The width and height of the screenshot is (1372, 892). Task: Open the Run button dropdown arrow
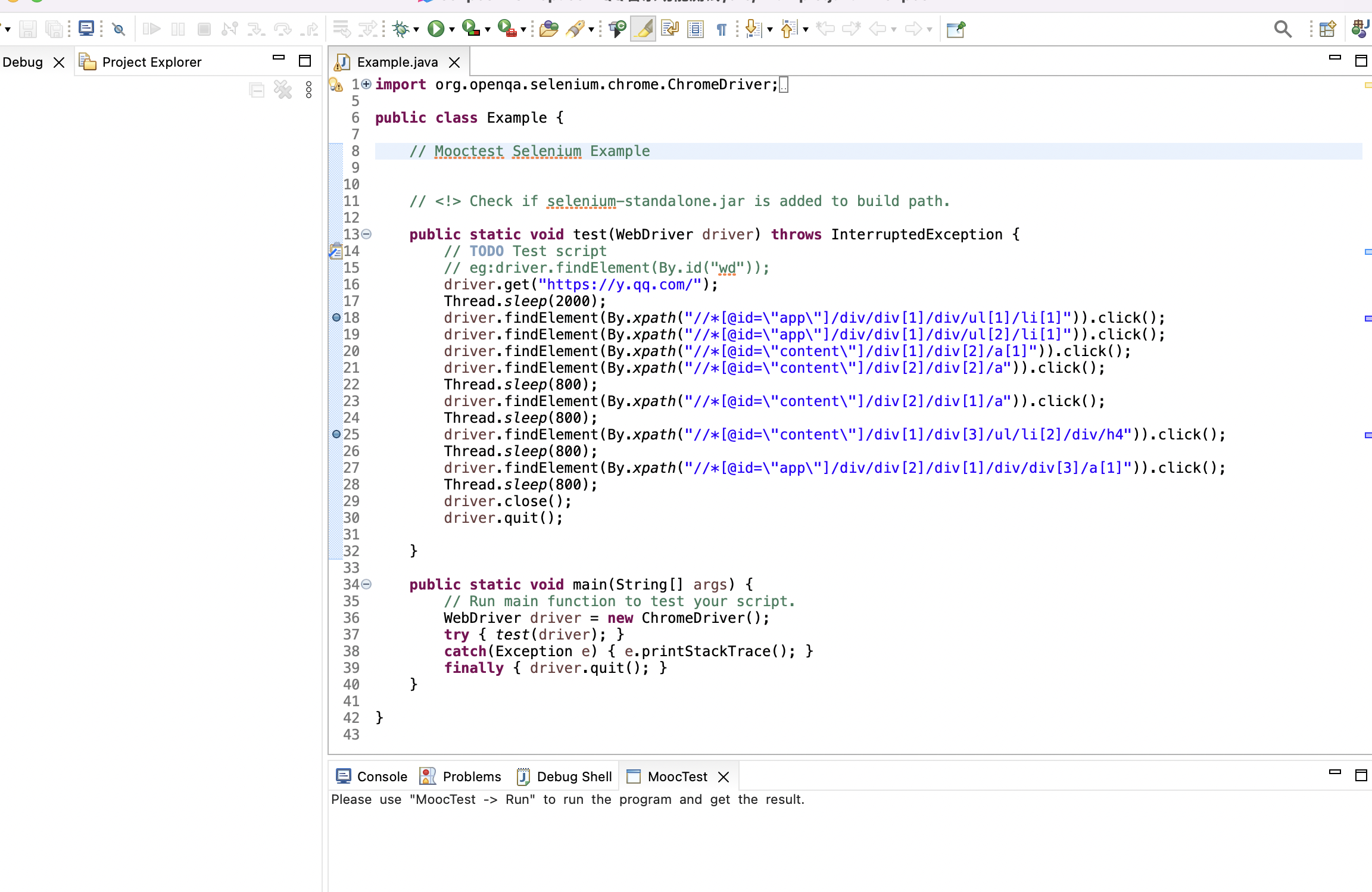[452, 29]
